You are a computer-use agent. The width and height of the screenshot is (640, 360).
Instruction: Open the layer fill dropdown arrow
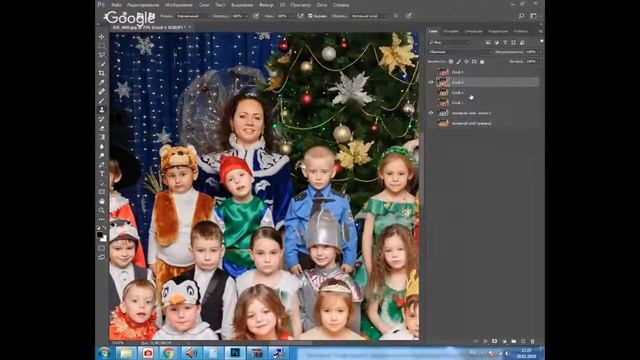(541, 62)
